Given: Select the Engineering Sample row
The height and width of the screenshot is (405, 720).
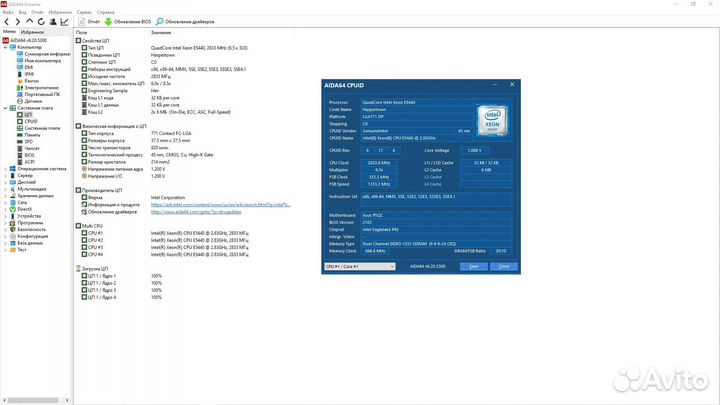Looking at the screenshot, I should 120,91.
